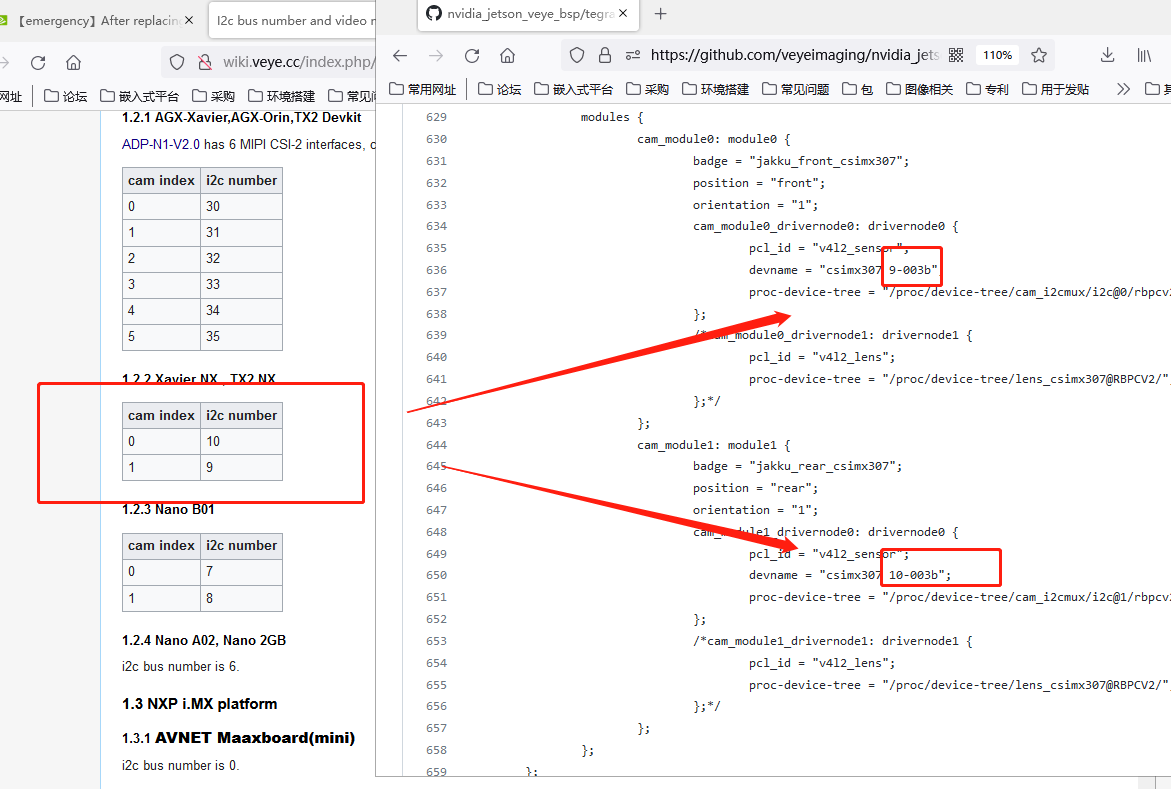
Task: Open a new tab with the plus button
Action: pos(660,14)
